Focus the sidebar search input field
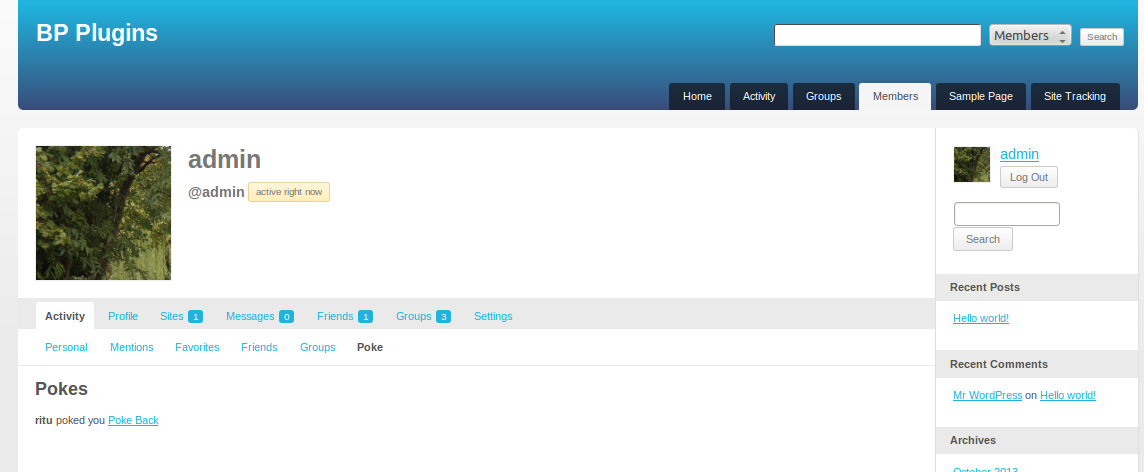1144x472 pixels. click(x=1007, y=214)
